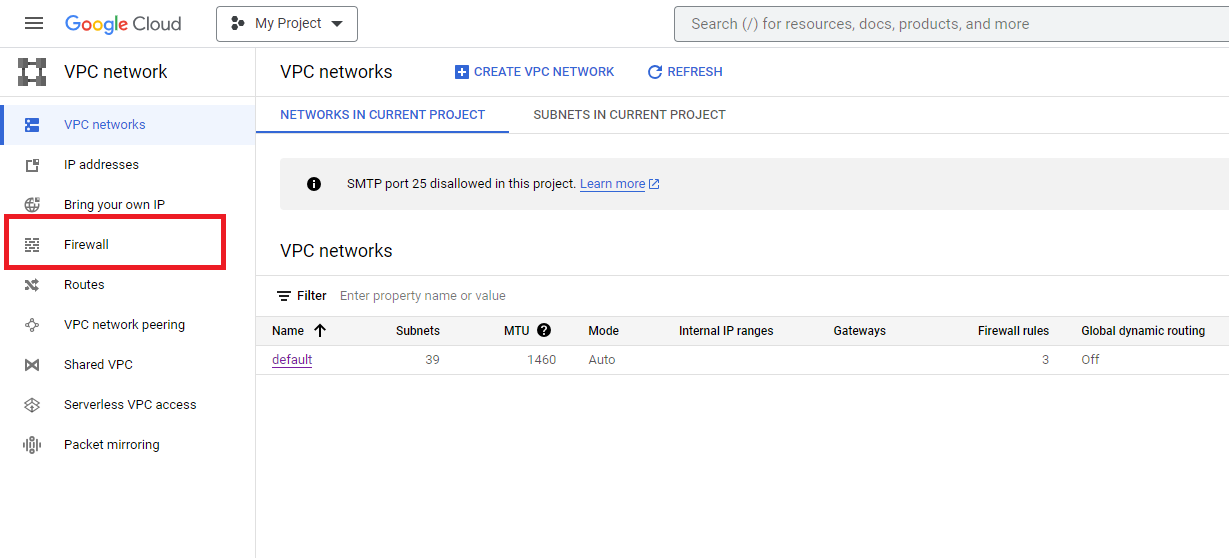The width and height of the screenshot is (1229, 558).
Task: Switch to Networks in Current Project tab
Action: [382, 115]
